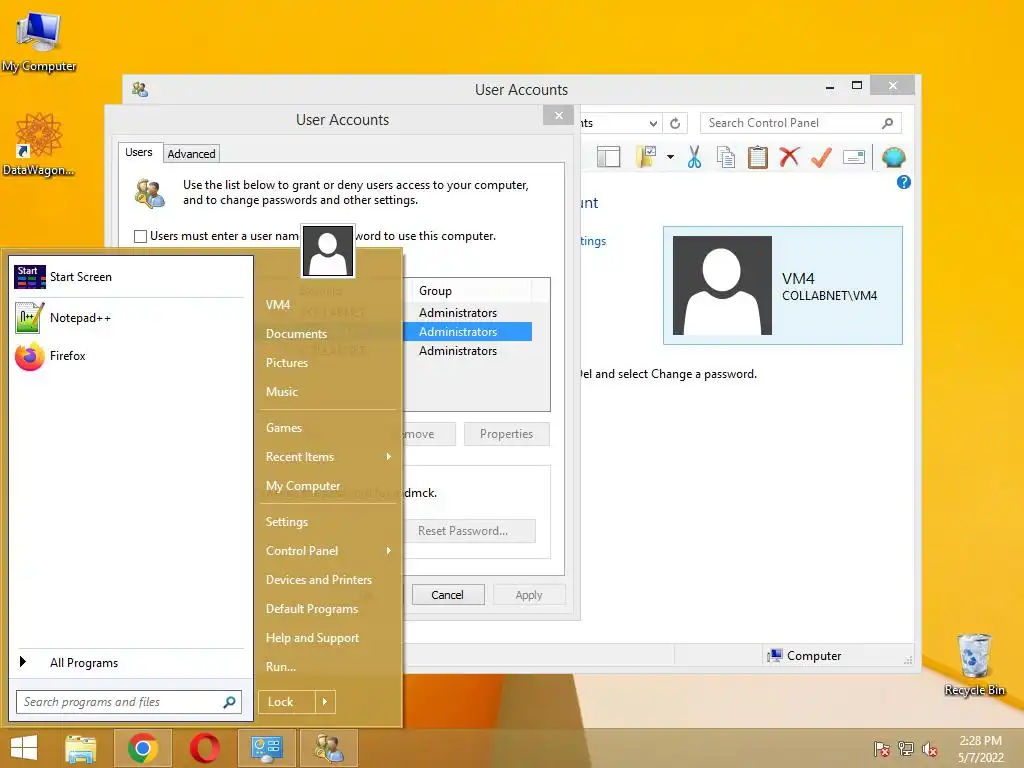Open Devices and Printers menu item

319,580
